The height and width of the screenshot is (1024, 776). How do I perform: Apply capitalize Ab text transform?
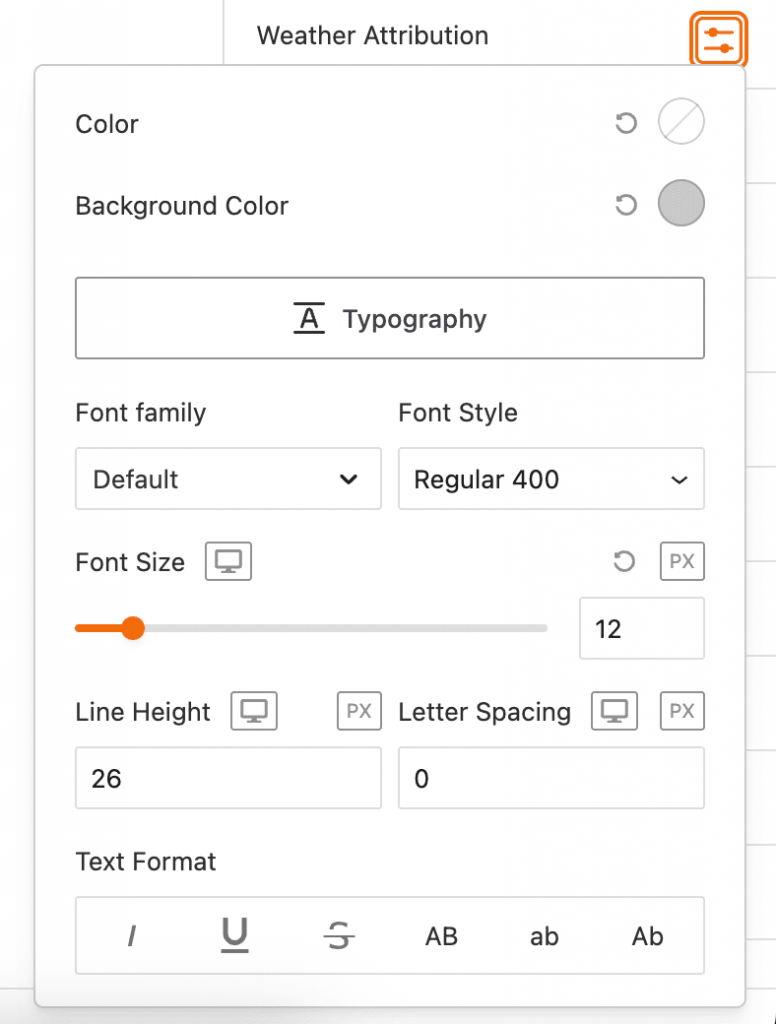pos(647,936)
